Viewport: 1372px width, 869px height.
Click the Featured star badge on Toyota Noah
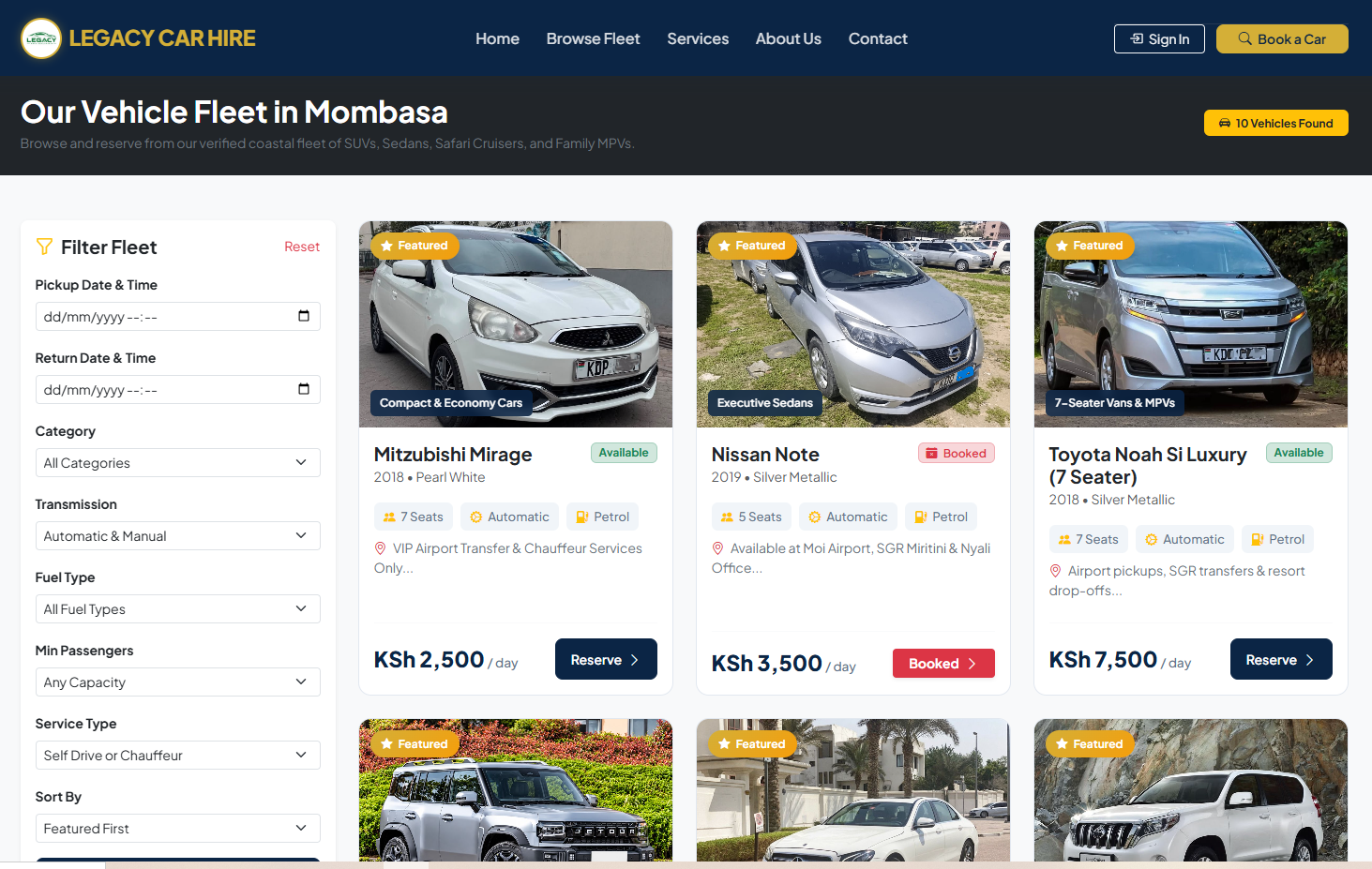pyautogui.click(x=1090, y=246)
